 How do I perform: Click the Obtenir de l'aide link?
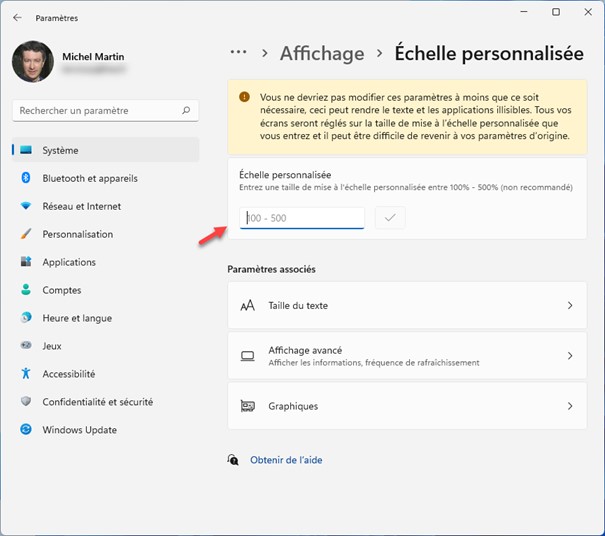(x=286, y=460)
